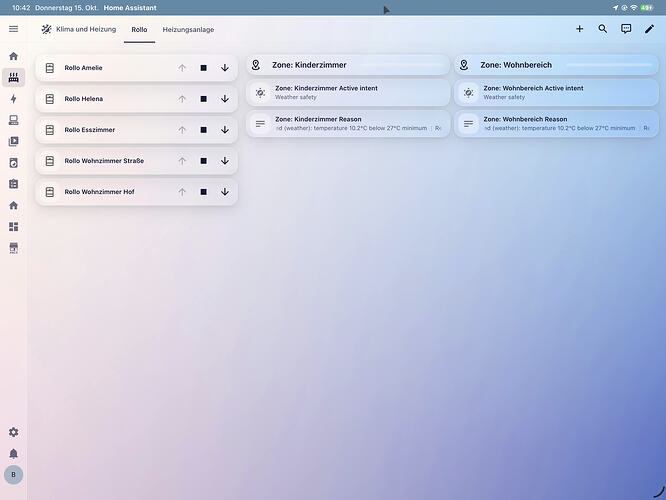This screenshot has height=500, width=666.
Task: Click Zone: Kinderzimmer Active intent label
Action: [326, 88]
